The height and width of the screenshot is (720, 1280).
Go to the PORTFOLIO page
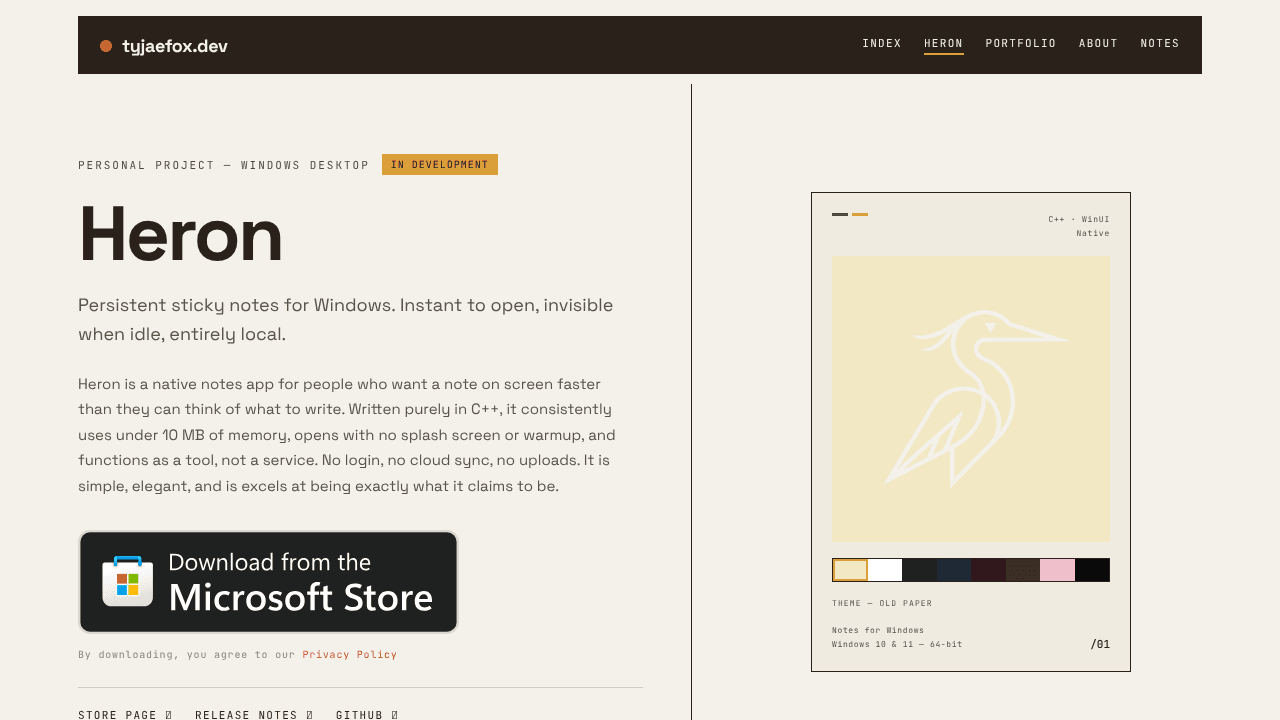point(1021,44)
